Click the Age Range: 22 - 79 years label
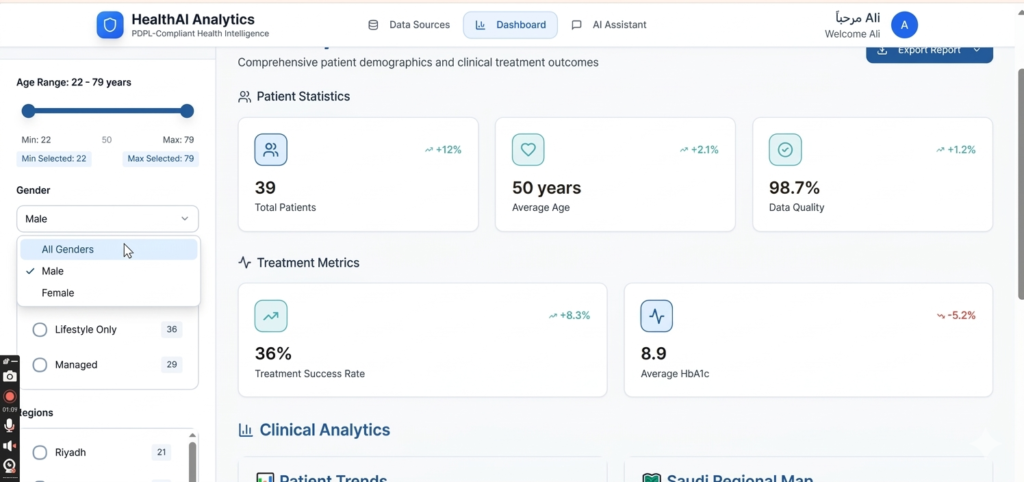The image size is (1024, 482). [x=74, y=82]
